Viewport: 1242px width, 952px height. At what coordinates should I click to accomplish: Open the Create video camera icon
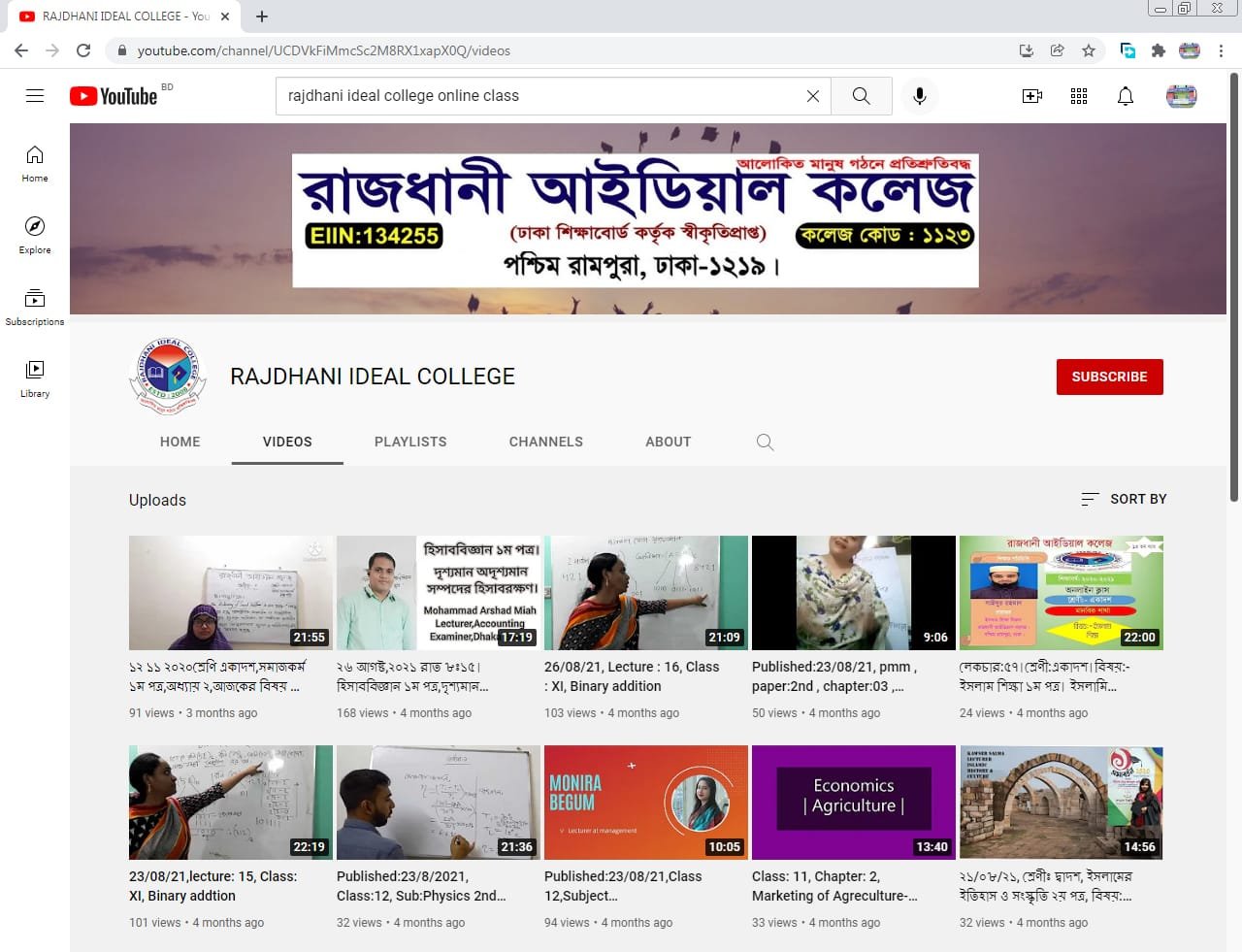point(1031,96)
